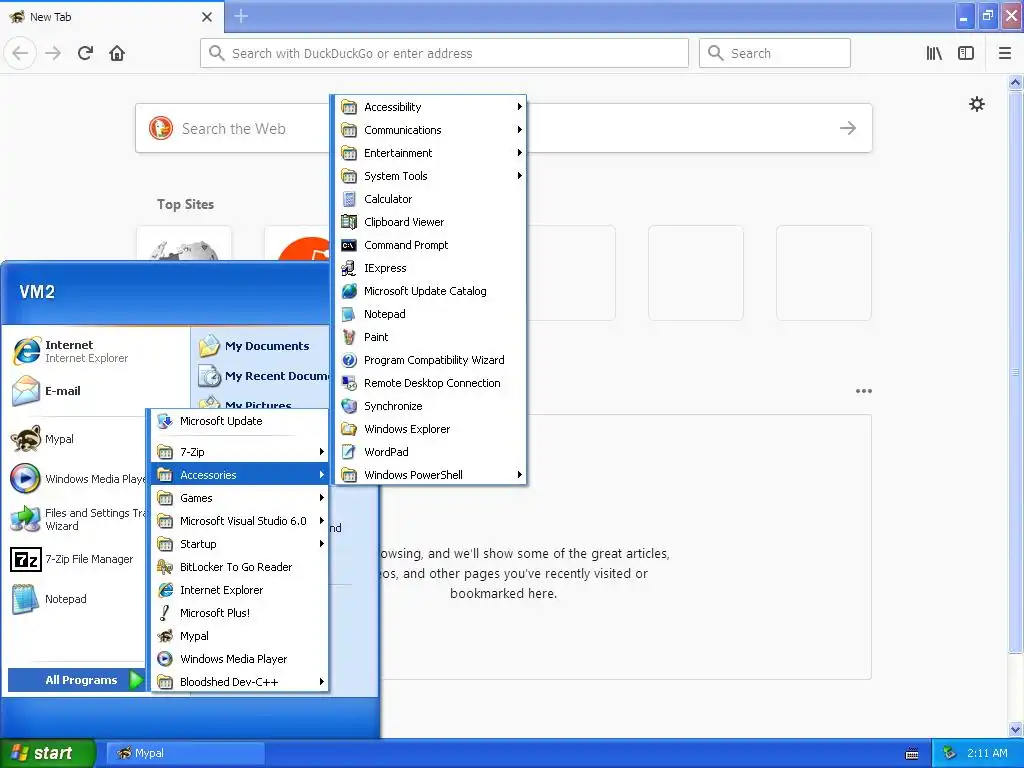Open Windows Explorer from Accessories
1024x768 pixels.
click(430, 429)
